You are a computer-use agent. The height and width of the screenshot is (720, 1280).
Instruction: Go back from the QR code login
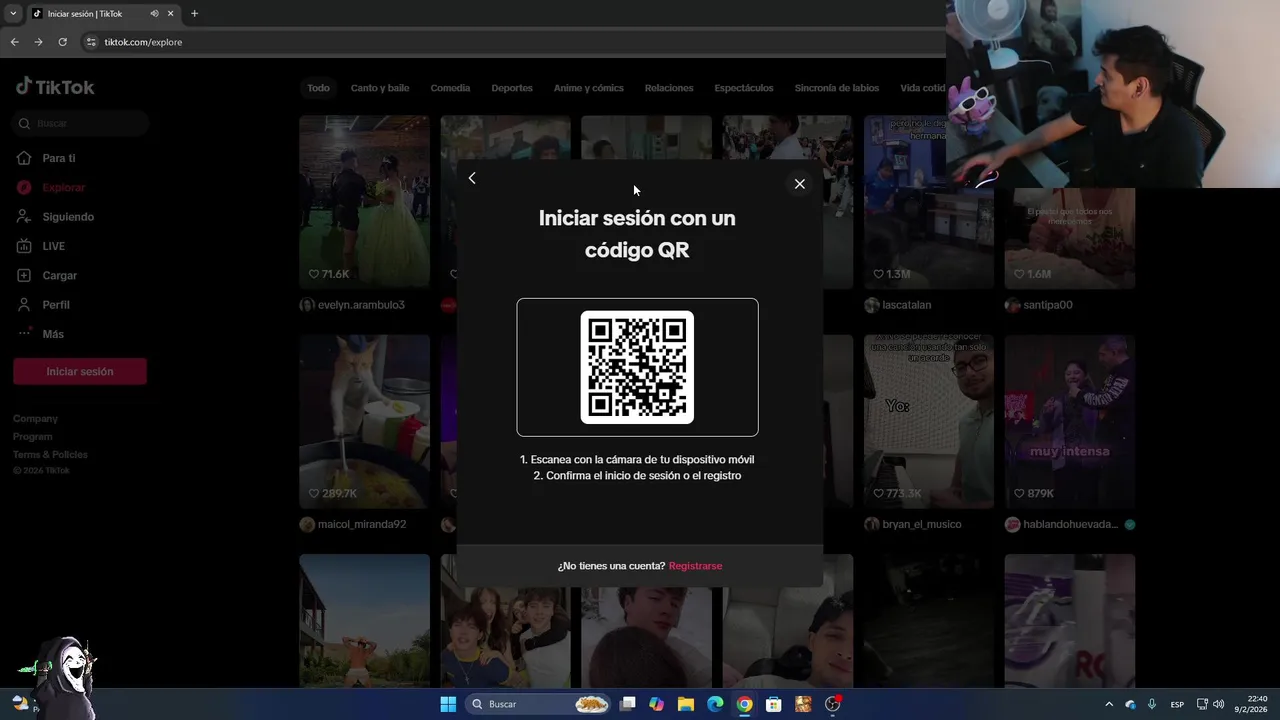tap(472, 178)
